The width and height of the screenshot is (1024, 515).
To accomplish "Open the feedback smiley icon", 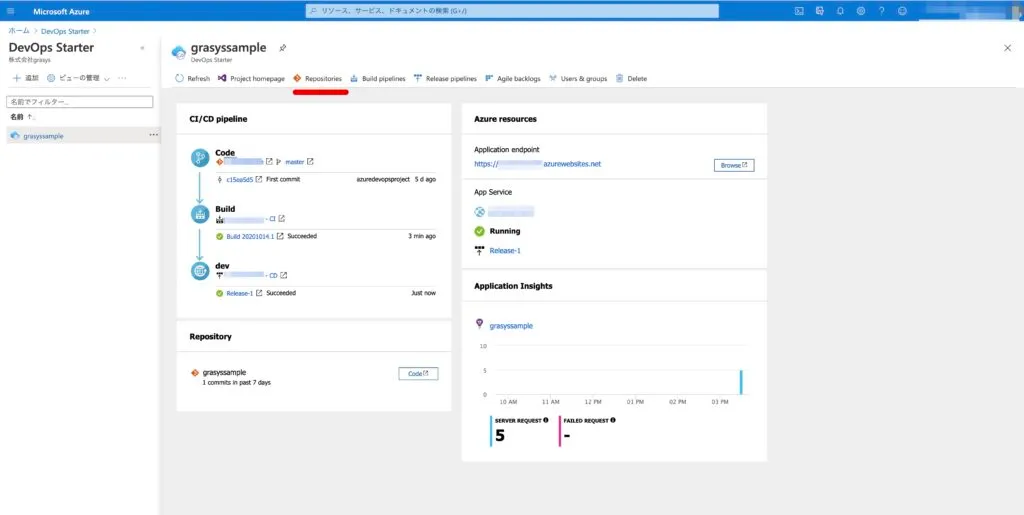I will [903, 11].
